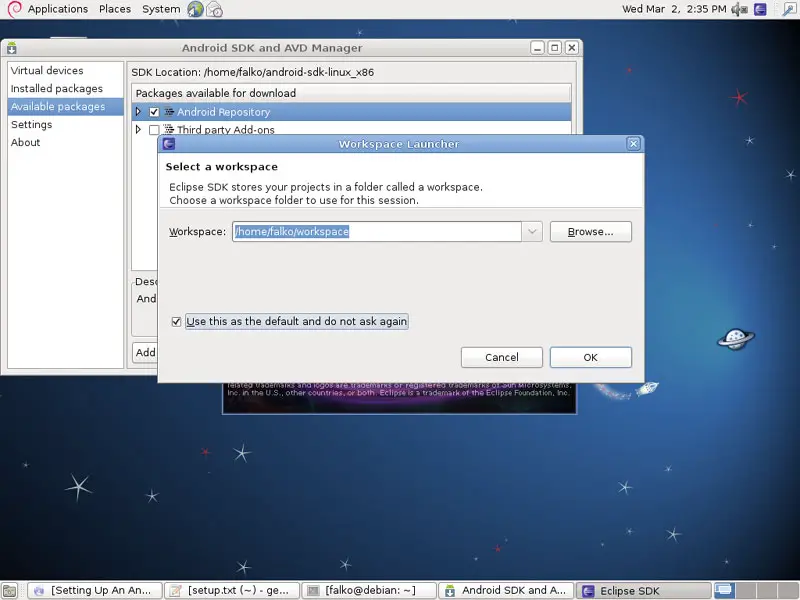The width and height of the screenshot is (800, 600).
Task: Open Settings in SDK Manager sidebar
Action: (66, 124)
